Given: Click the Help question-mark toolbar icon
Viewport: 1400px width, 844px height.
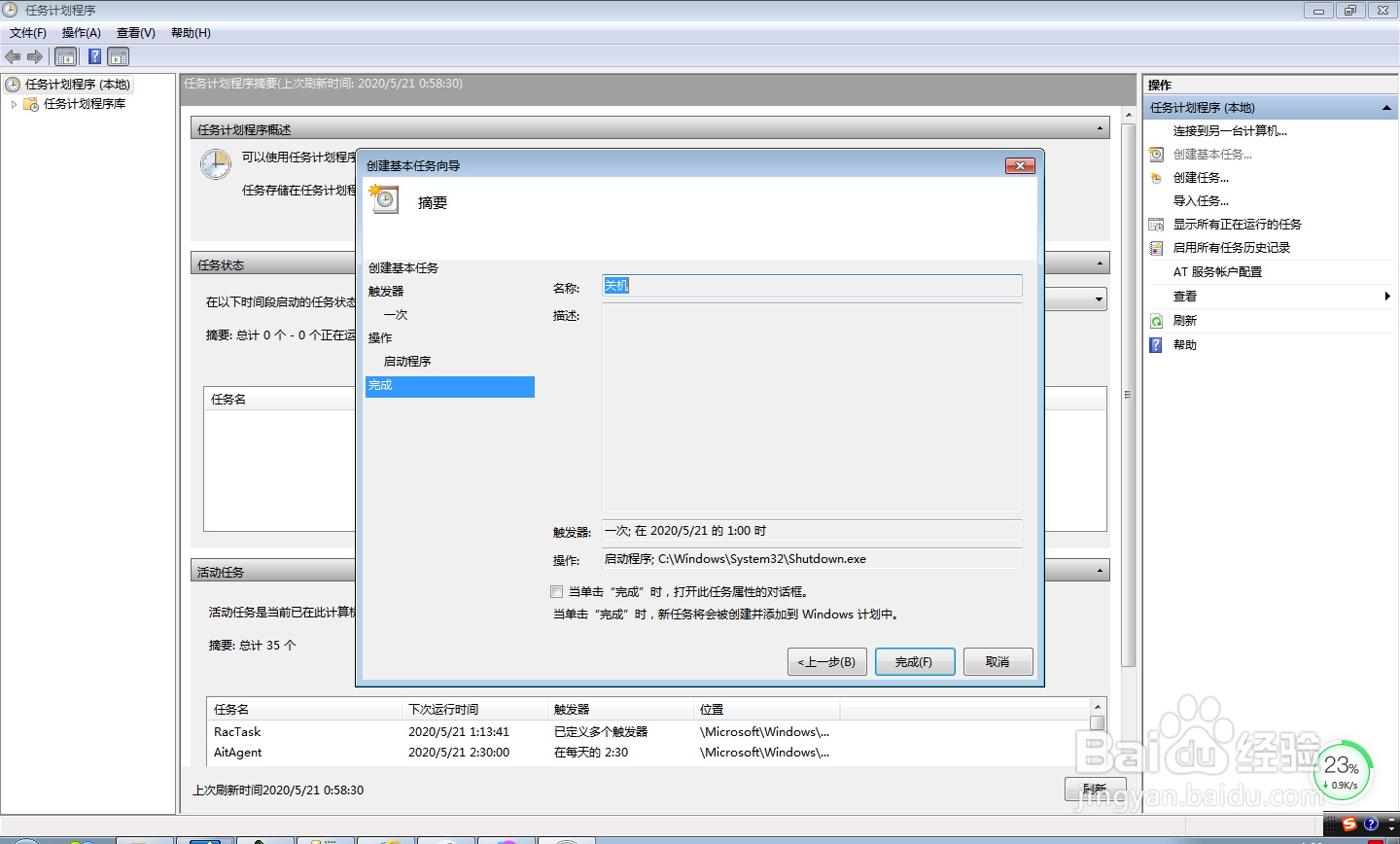Looking at the screenshot, I should [93, 56].
